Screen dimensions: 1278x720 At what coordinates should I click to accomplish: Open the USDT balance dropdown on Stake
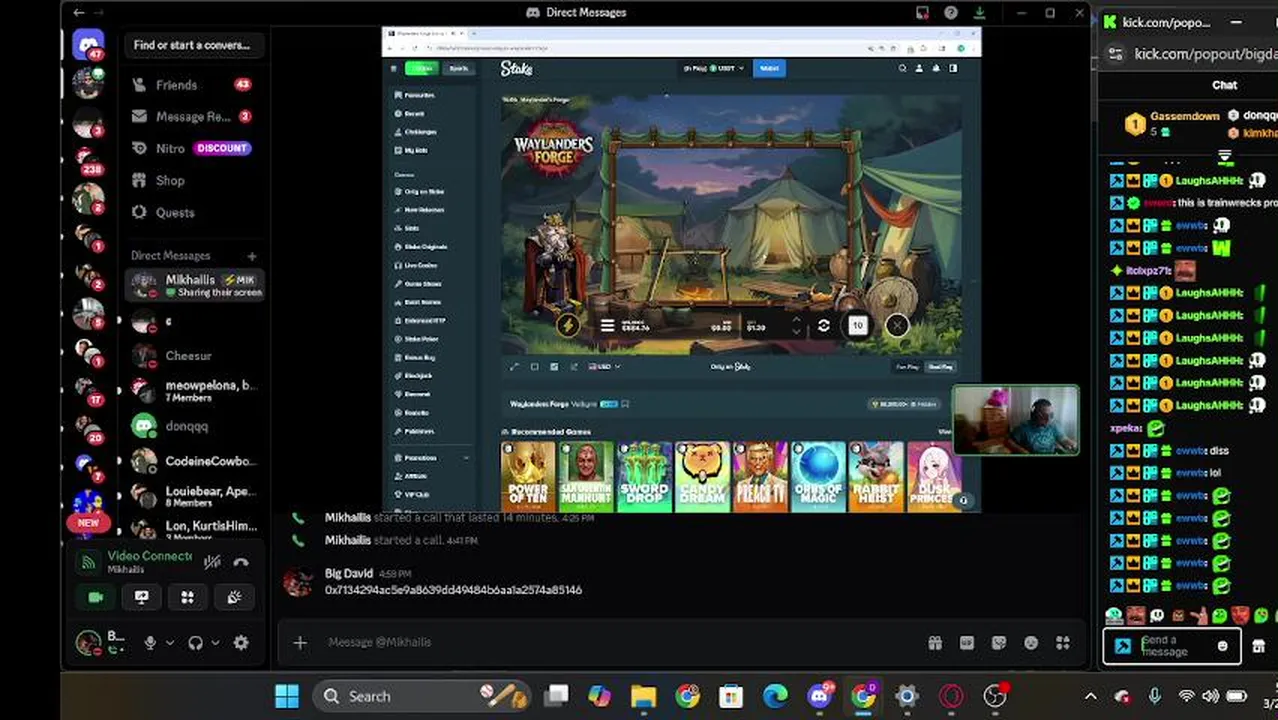(713, 68)
